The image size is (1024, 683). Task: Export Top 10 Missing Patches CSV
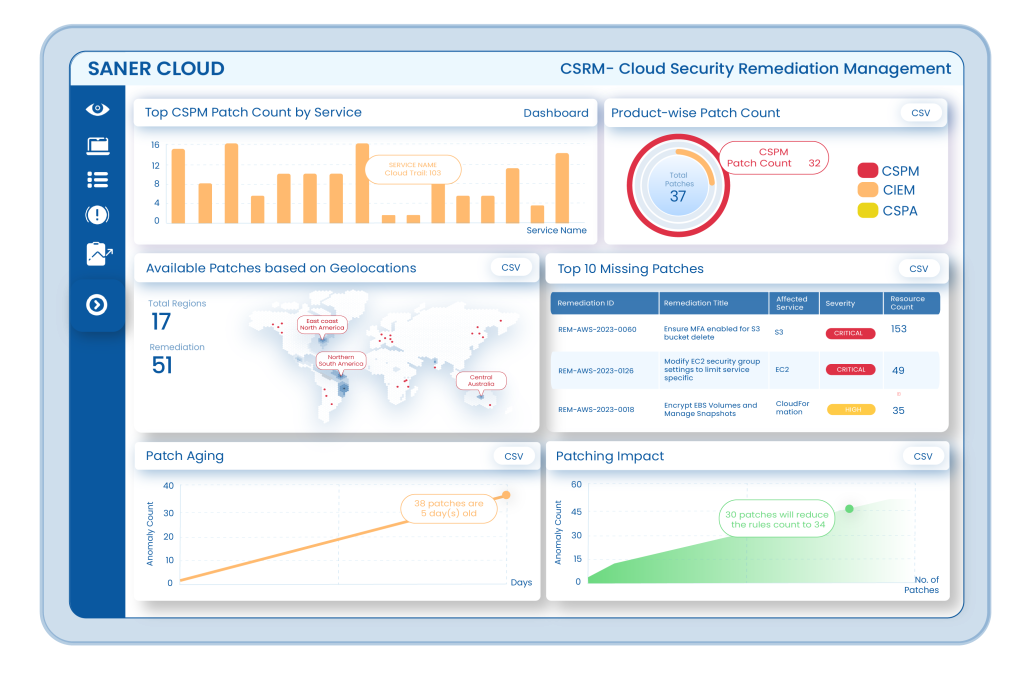tap(919, 268)
